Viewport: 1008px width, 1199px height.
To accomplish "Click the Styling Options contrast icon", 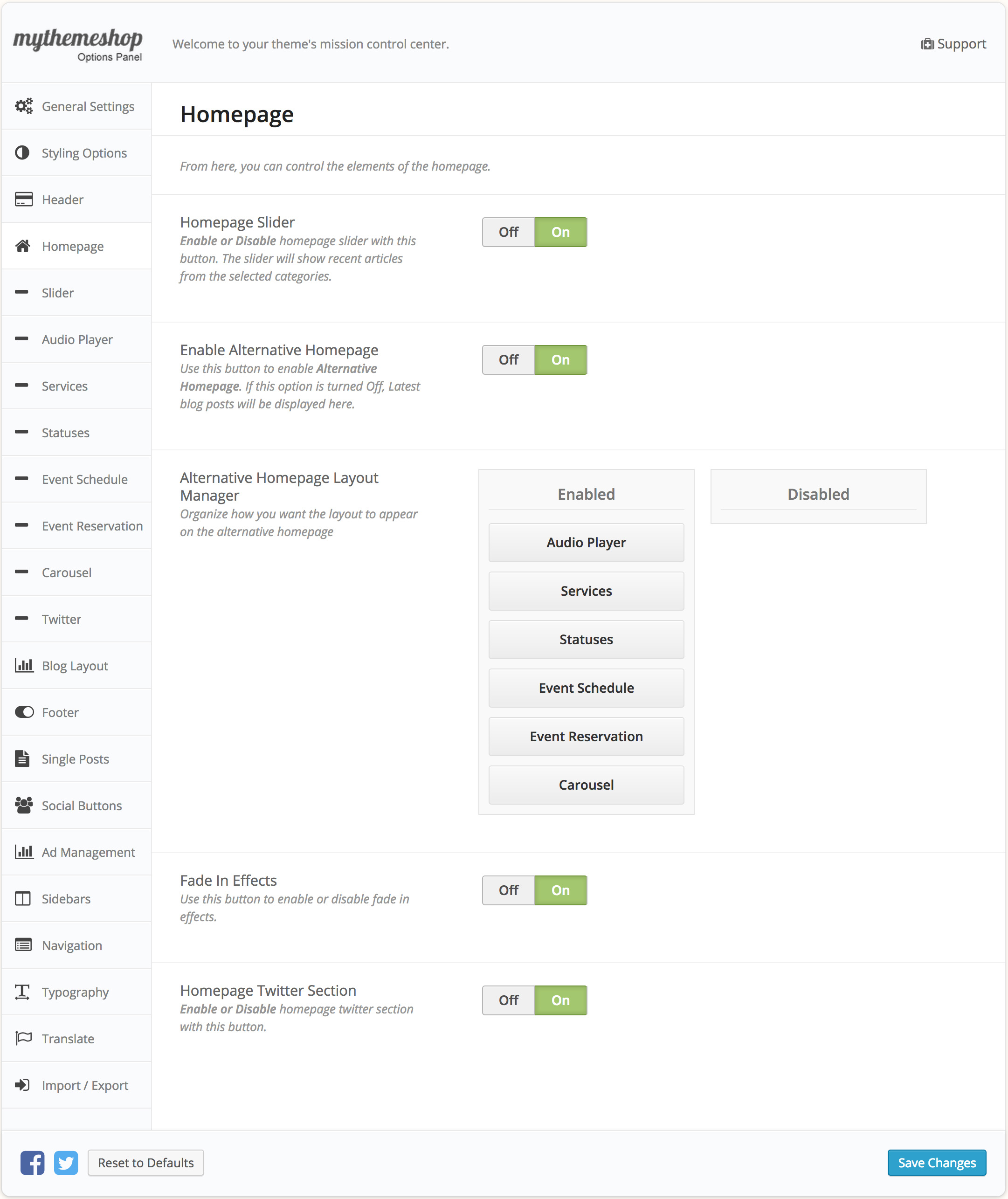I will pyautogui.click(x=22, y=152).
